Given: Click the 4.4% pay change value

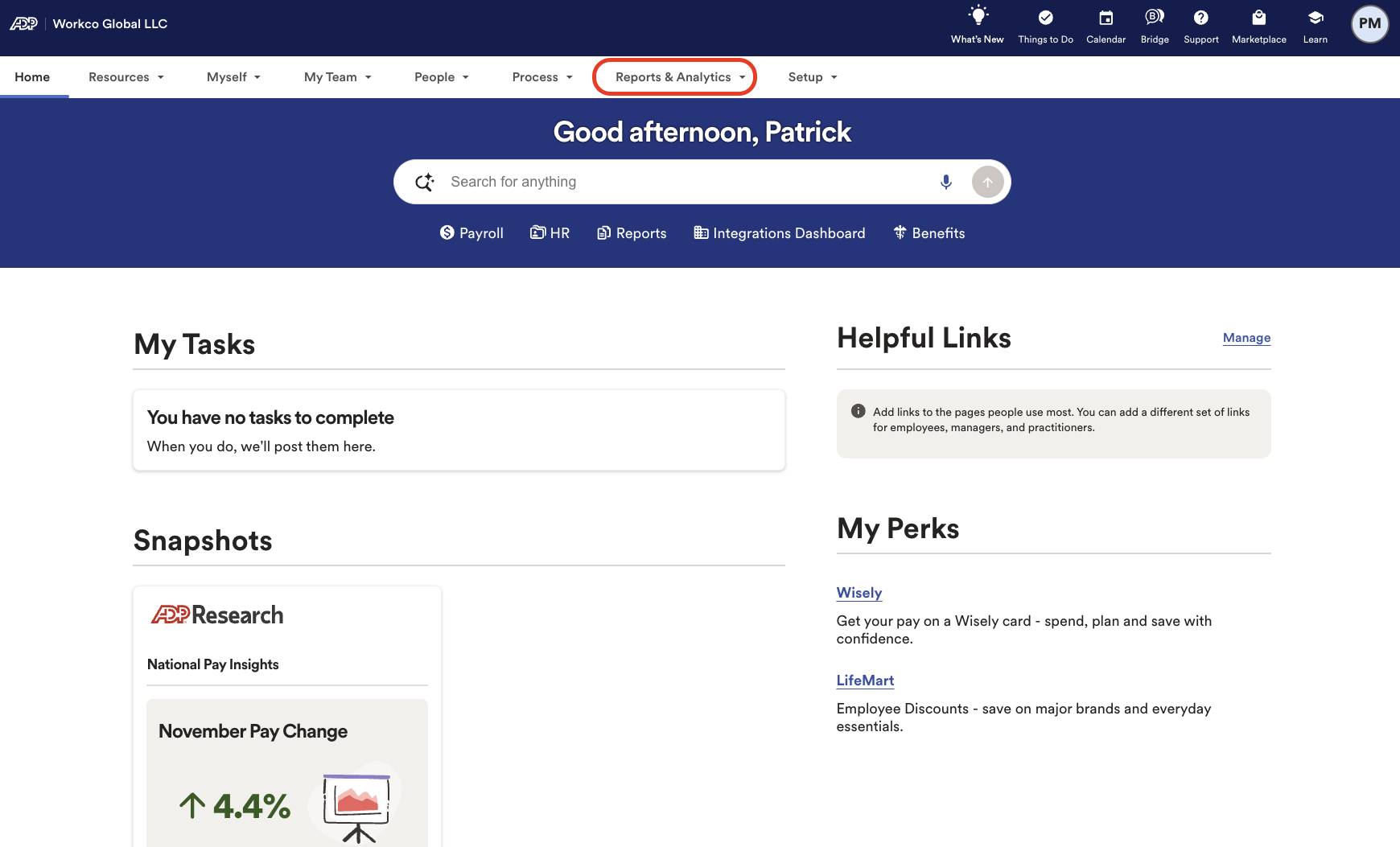Looking at the screenshot, I should coord(251,806).
